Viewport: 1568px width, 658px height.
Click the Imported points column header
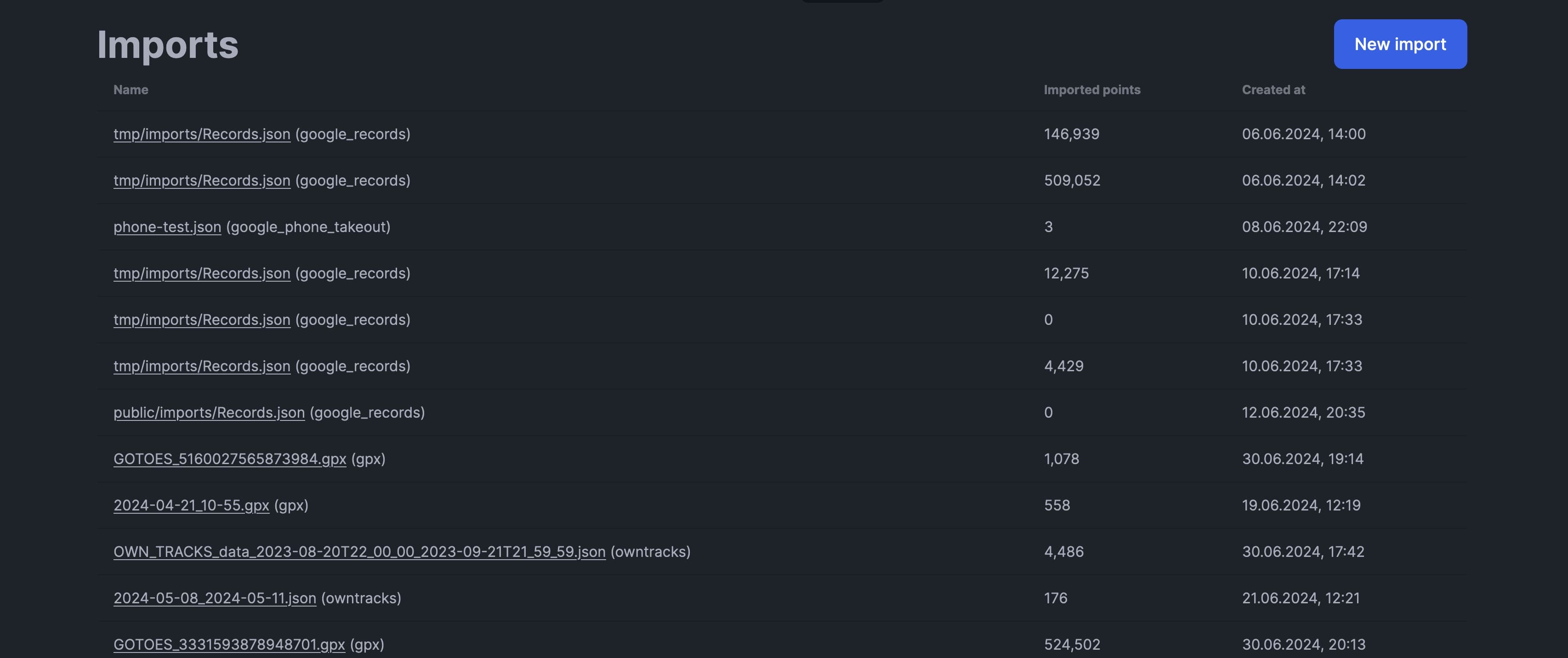[1092, 90]
